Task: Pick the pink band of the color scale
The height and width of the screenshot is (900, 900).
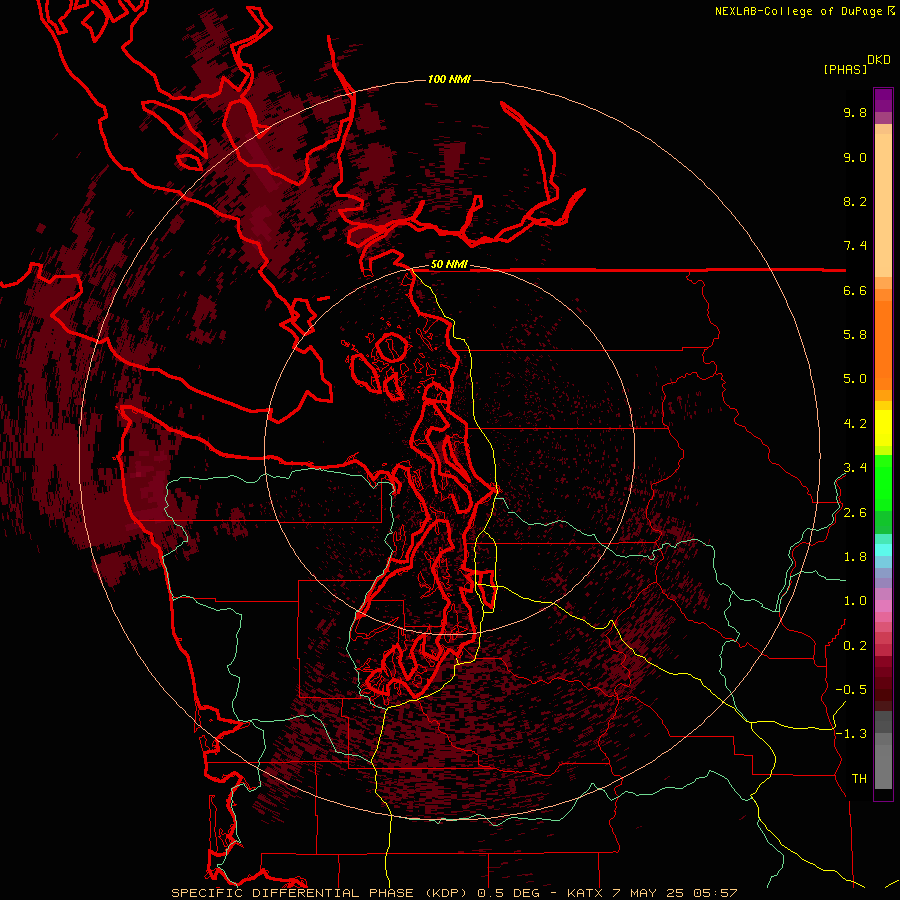Action: coord(883,606)
